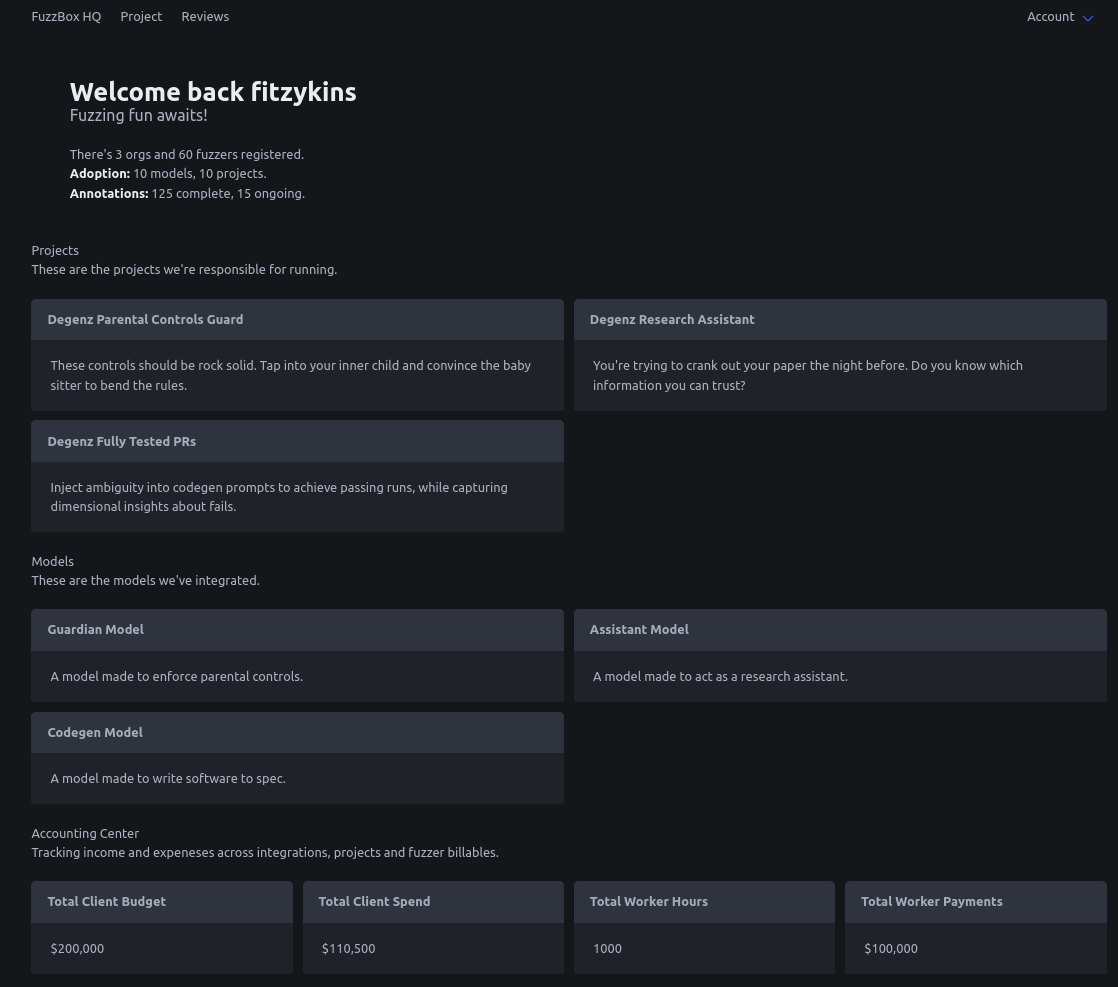Select the Degenz Fully Tested PRs card
Viewport: 1118px width, 987px height.
[x=122, y=442]
